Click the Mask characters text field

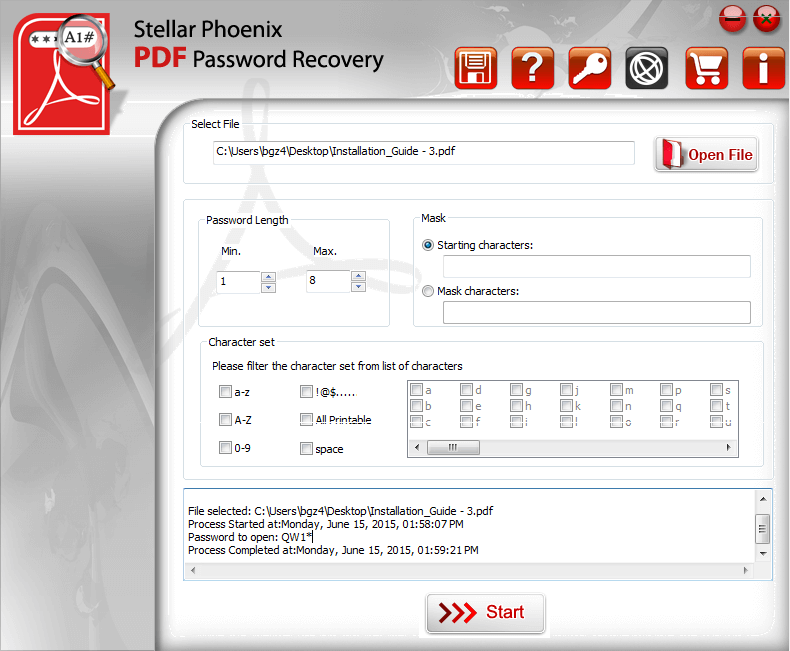point(597,312)
